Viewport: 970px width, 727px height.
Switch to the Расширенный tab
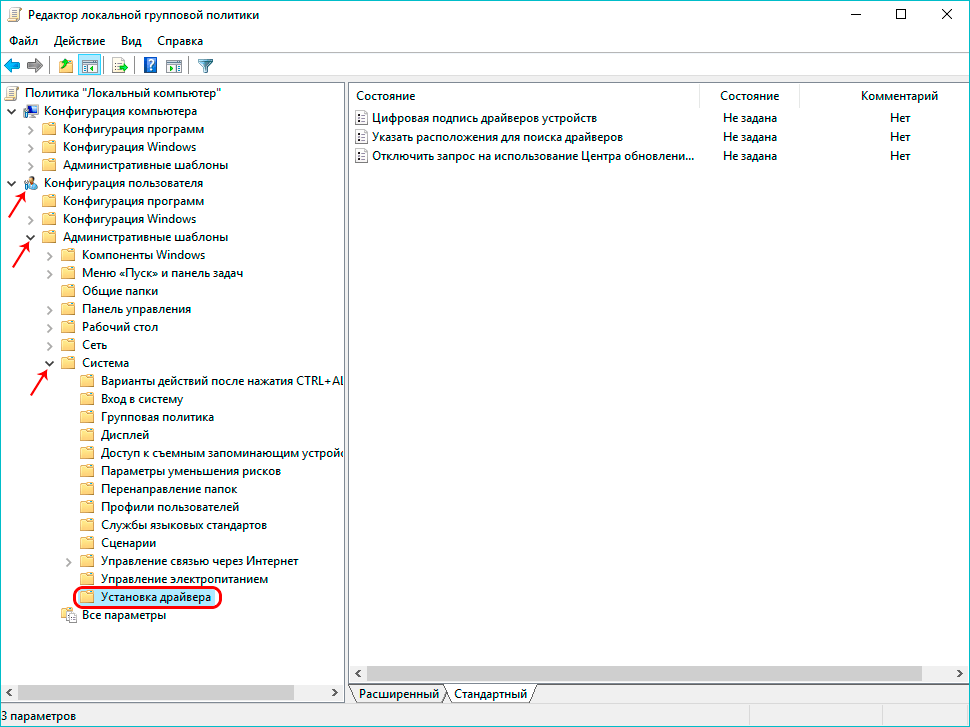pos(398,694)
